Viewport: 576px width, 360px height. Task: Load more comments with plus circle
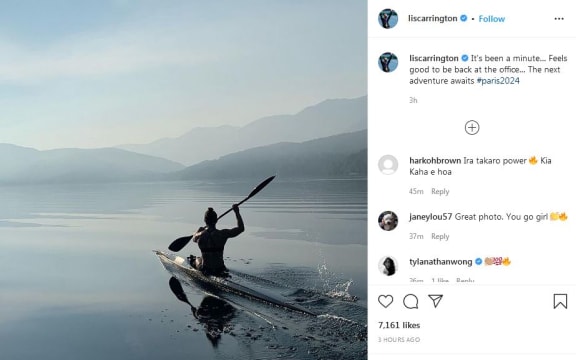(x=472, y=128)
